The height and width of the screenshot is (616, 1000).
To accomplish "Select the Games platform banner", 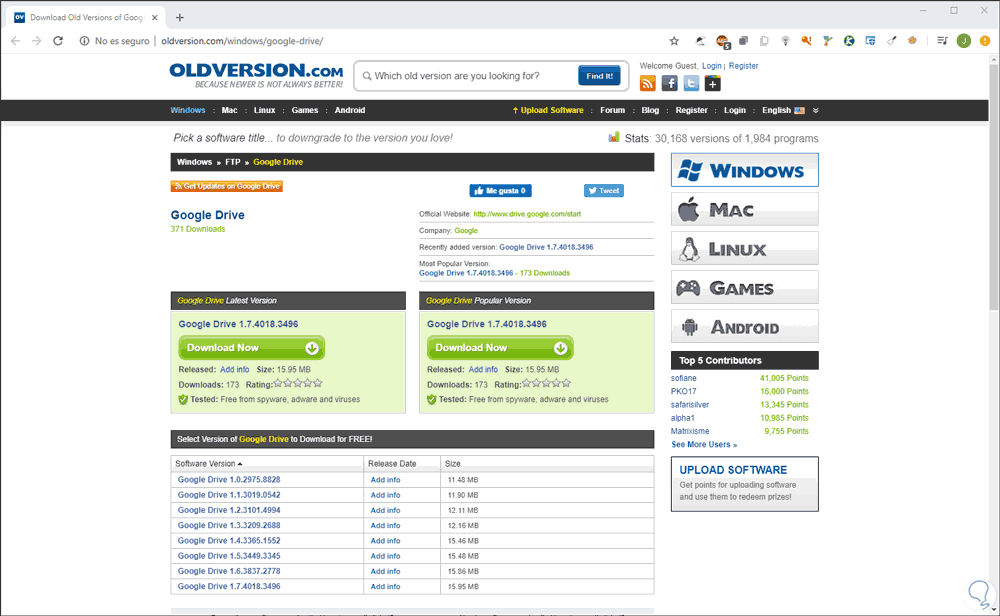I will (x=744, y=288).
